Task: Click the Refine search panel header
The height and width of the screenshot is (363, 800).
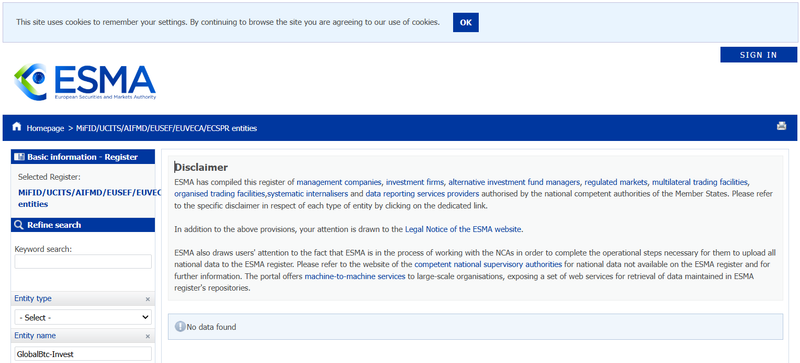Action: [83, 225]
